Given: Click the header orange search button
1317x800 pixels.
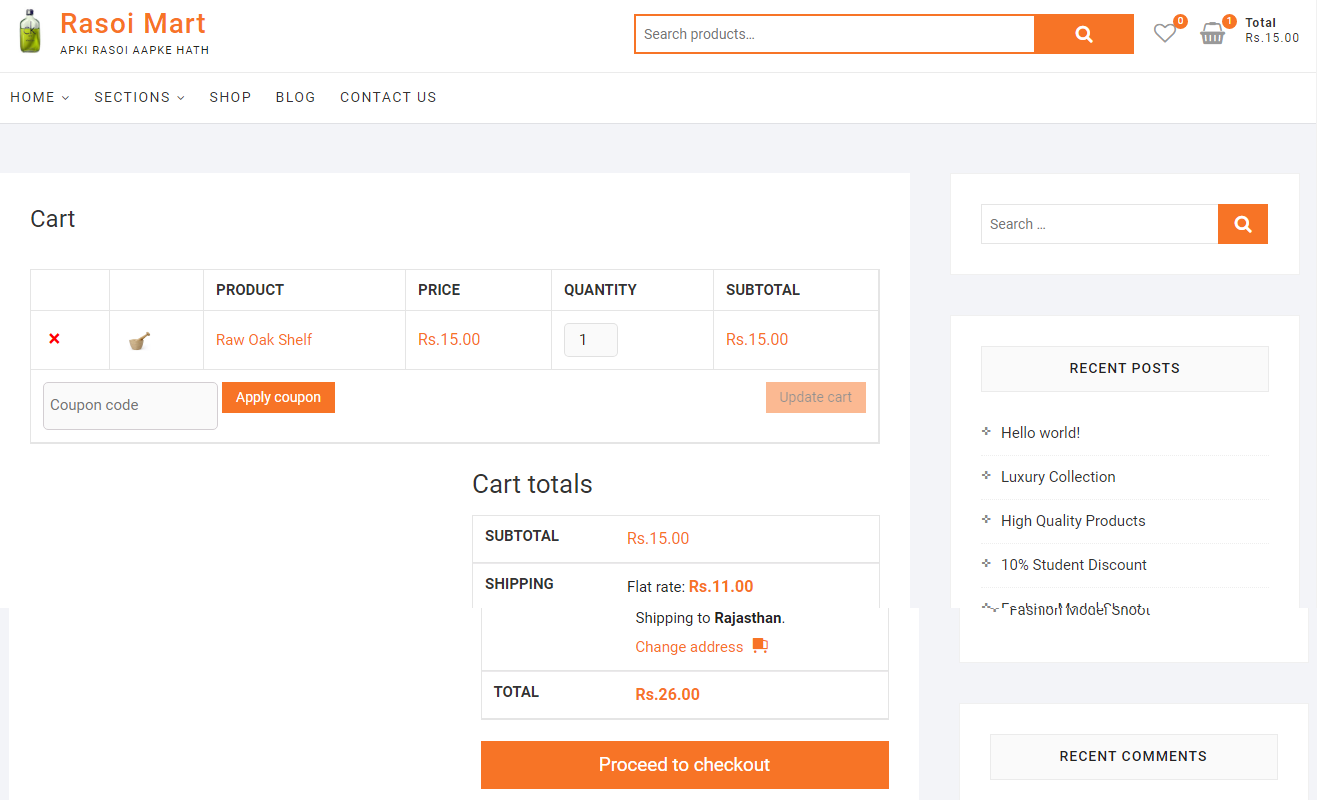Looking at the screenshot, I should pos(1083,34).
